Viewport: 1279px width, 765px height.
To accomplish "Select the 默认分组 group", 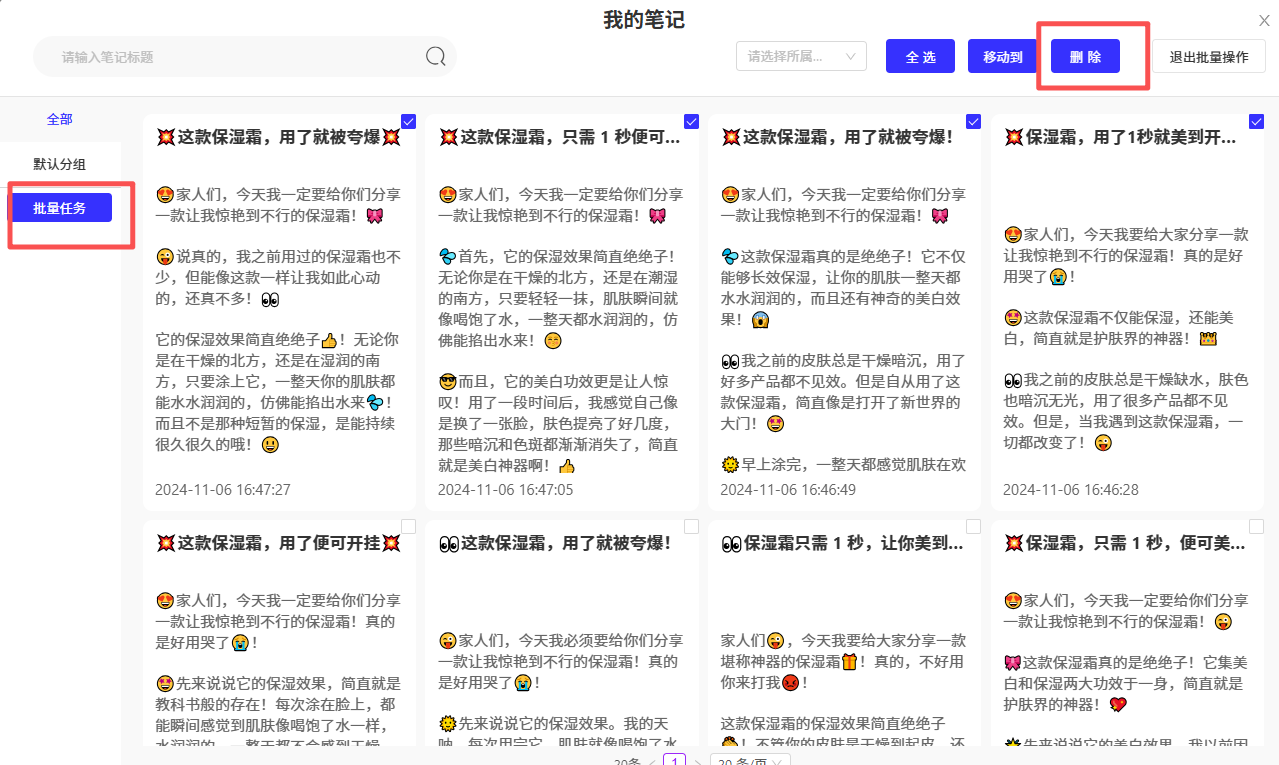I will click(60, 164).
